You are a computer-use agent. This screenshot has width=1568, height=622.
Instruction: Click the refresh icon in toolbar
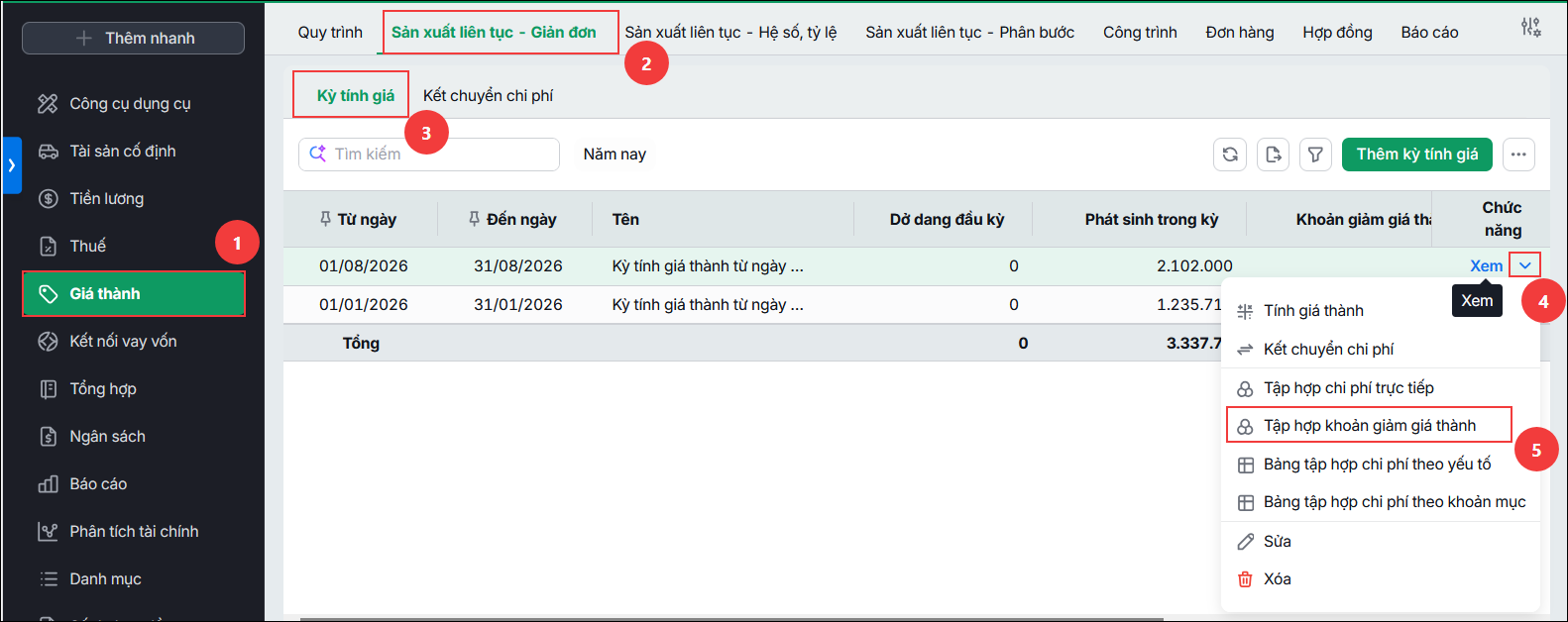(x=1230, y=155)
